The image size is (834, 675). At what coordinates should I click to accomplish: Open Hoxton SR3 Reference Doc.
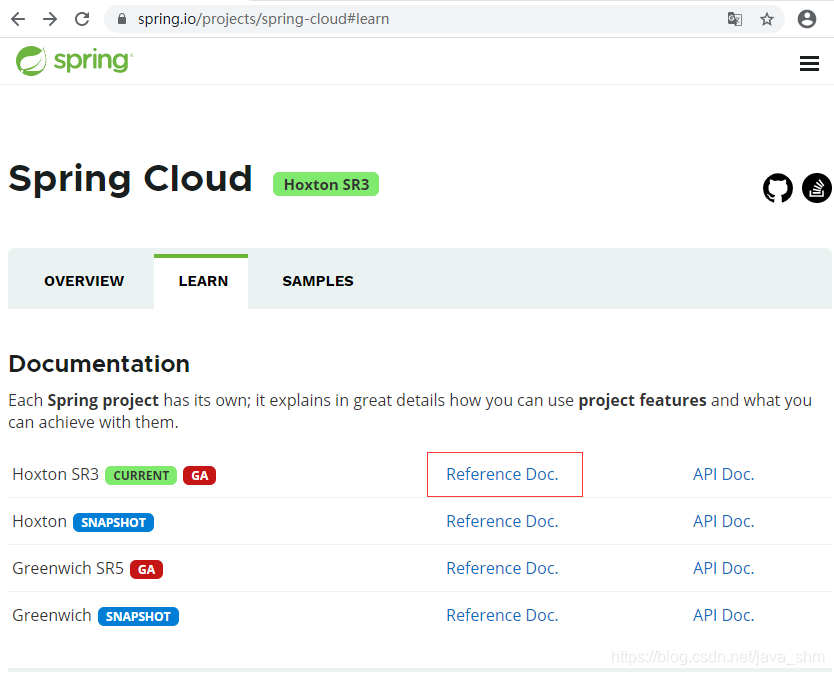point(502,474)
